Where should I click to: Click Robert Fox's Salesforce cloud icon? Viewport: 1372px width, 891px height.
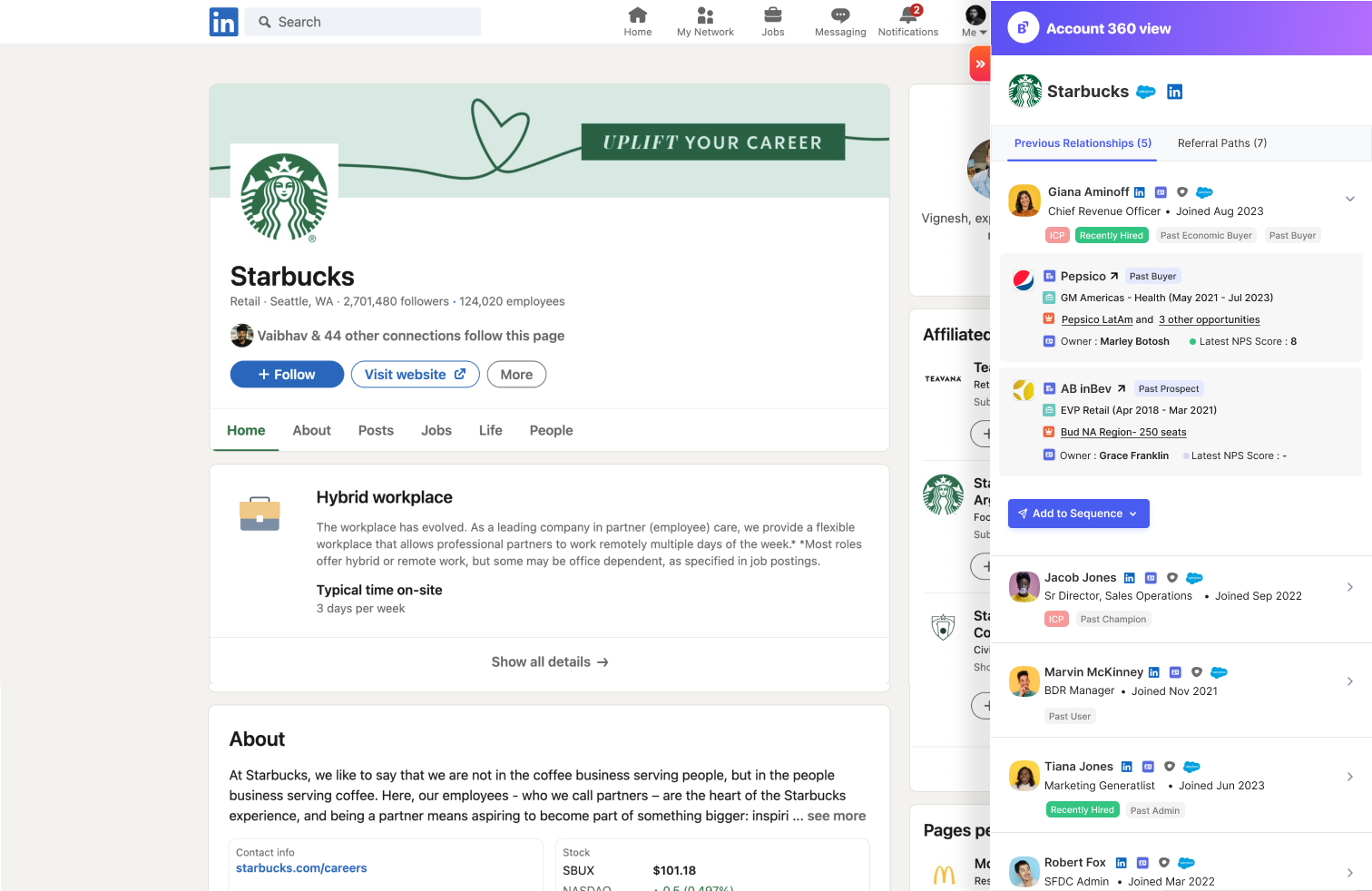point(1186,863)
